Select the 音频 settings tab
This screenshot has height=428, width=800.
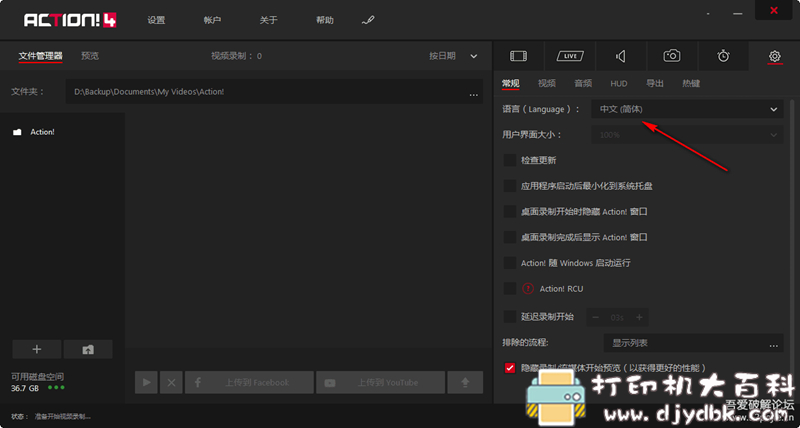coord(583,84)
